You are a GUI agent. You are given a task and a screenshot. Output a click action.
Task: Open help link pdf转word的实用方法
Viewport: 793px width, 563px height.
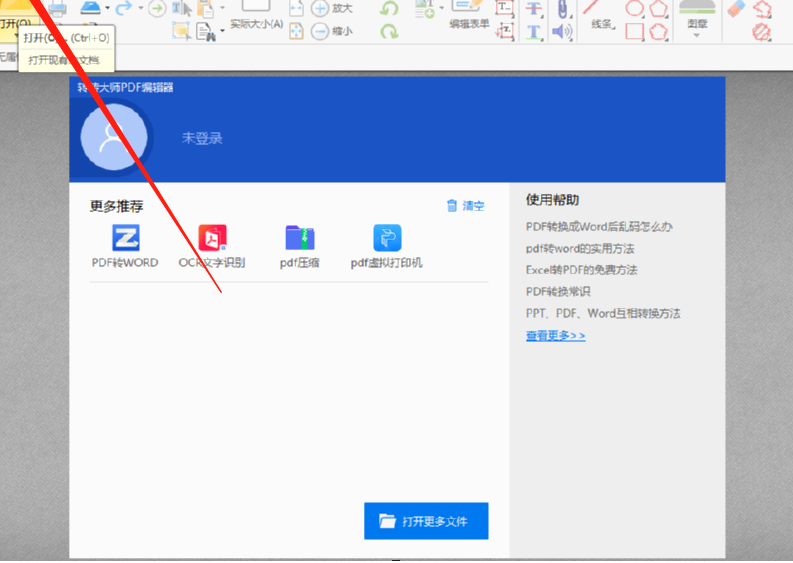tap(580, 248)
